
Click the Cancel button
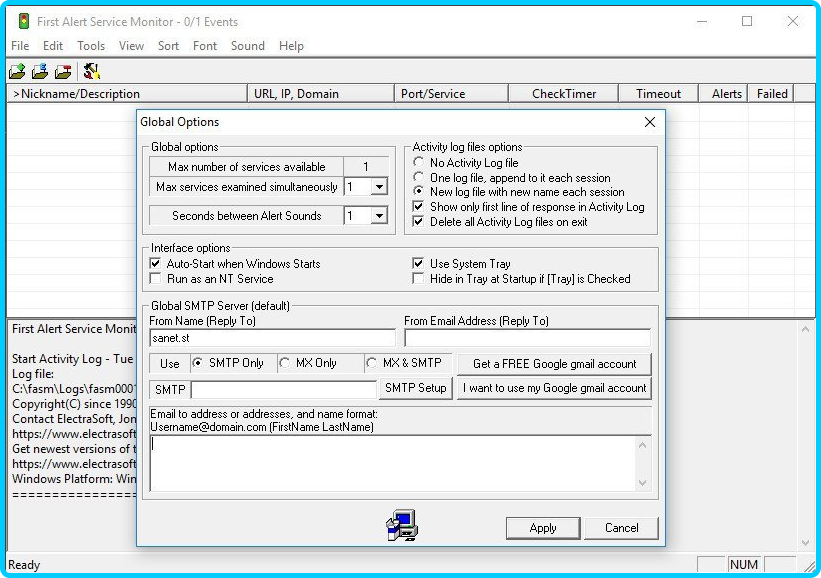click(622, 528)
